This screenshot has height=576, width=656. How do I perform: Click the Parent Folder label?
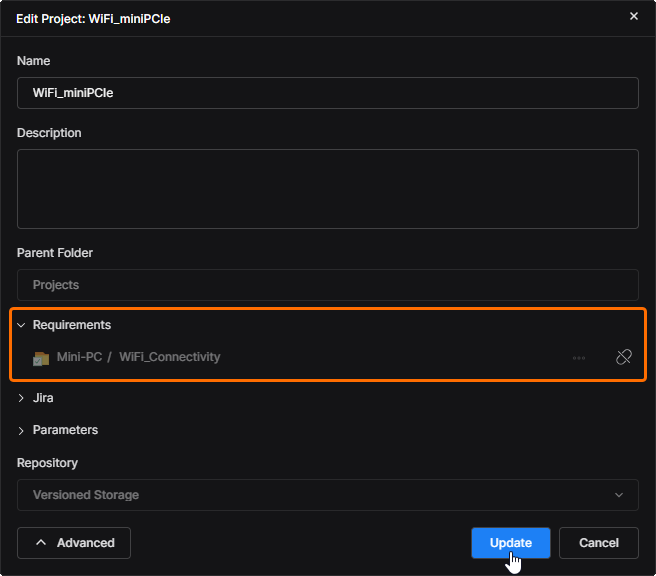[55, 253]
